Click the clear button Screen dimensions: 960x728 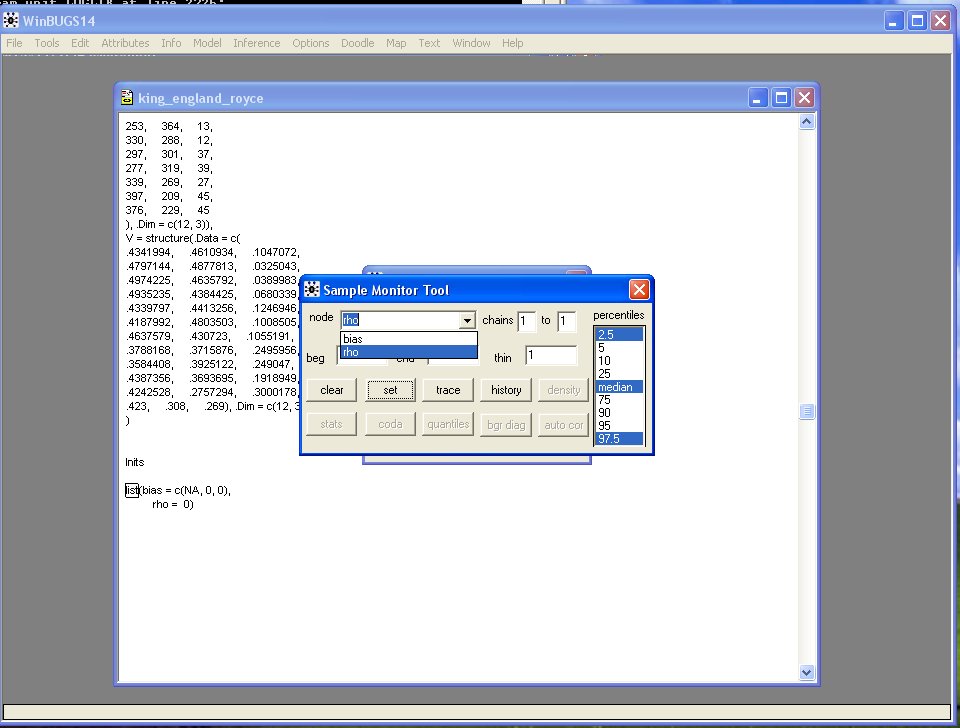coord(332,390)
